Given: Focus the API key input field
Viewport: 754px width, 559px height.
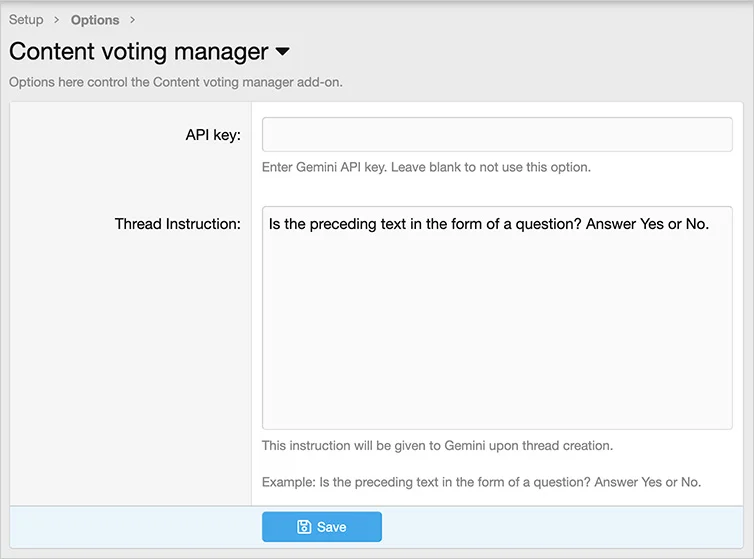Looking at the screenshot, I should tap(497, 135).
